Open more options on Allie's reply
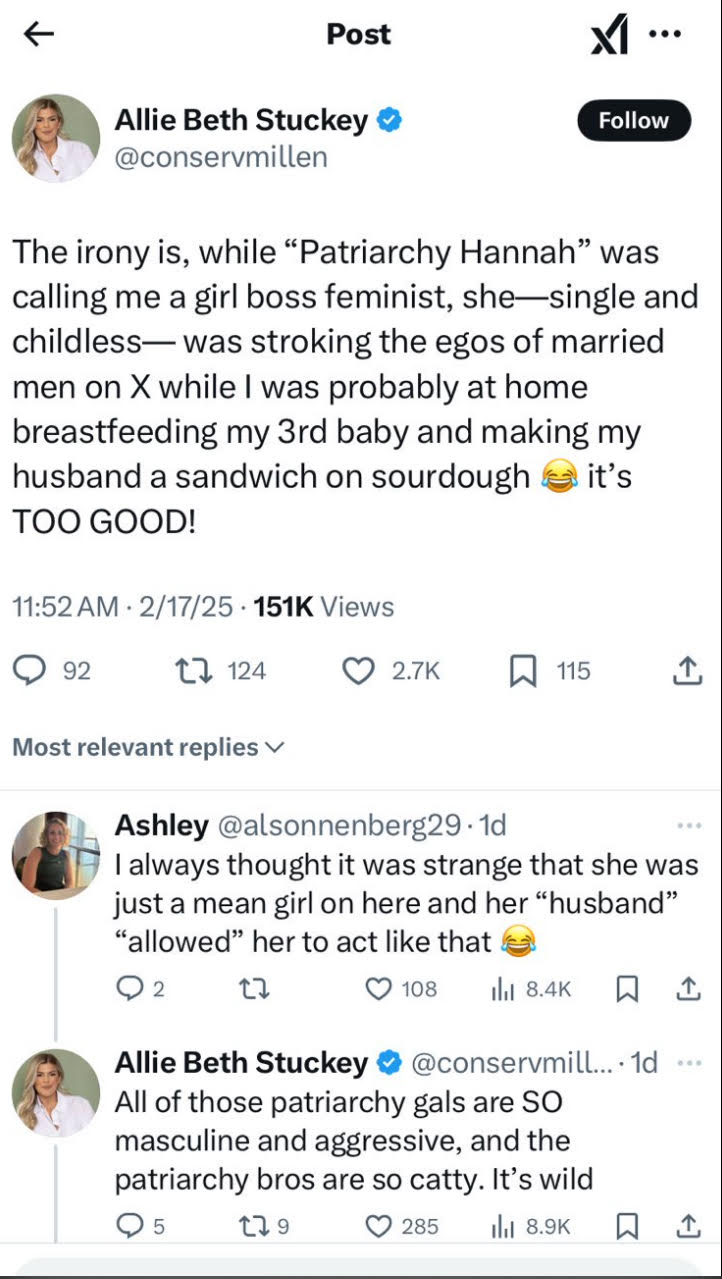 click(x=689, y=1062)
